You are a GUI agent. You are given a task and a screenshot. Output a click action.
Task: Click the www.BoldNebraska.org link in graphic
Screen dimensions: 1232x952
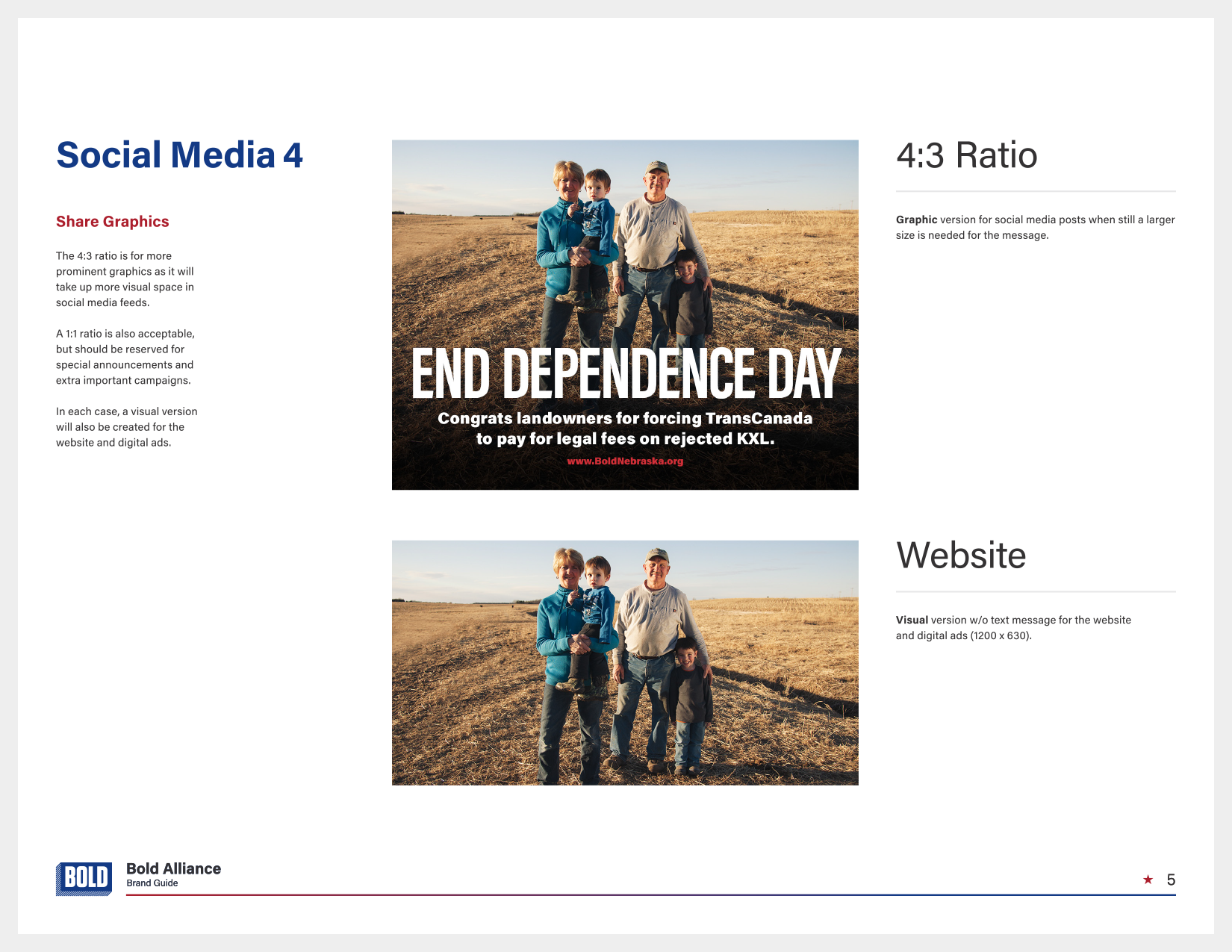click(x=625, y=461)
